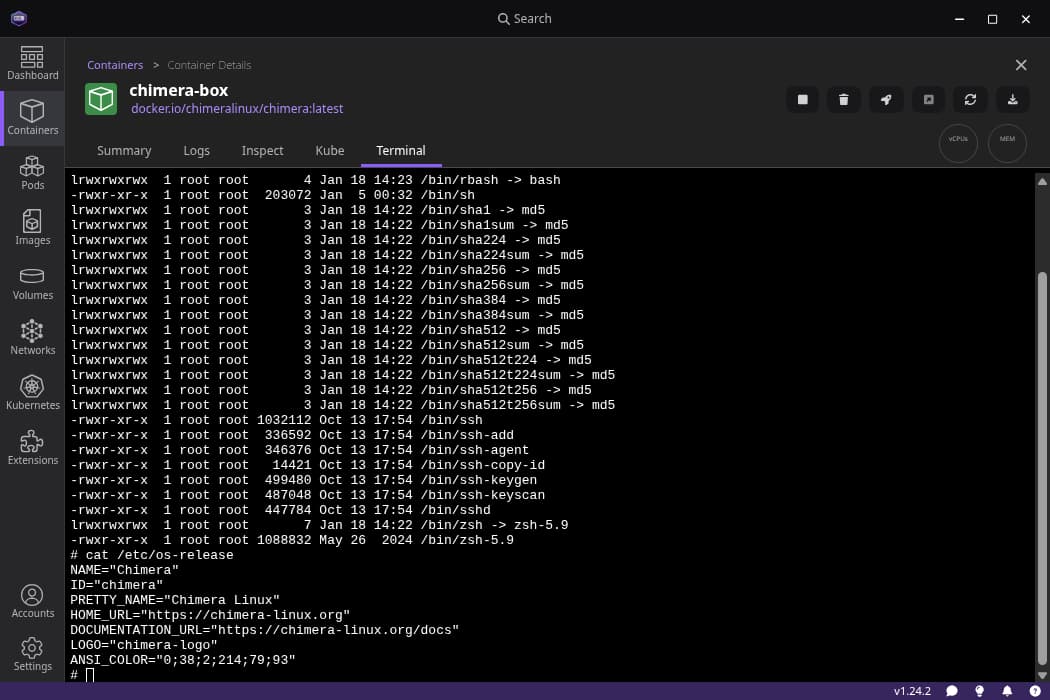Click the scrollbar up arrow
This screenshot has height=700, width=1050.
point(1042,182)
